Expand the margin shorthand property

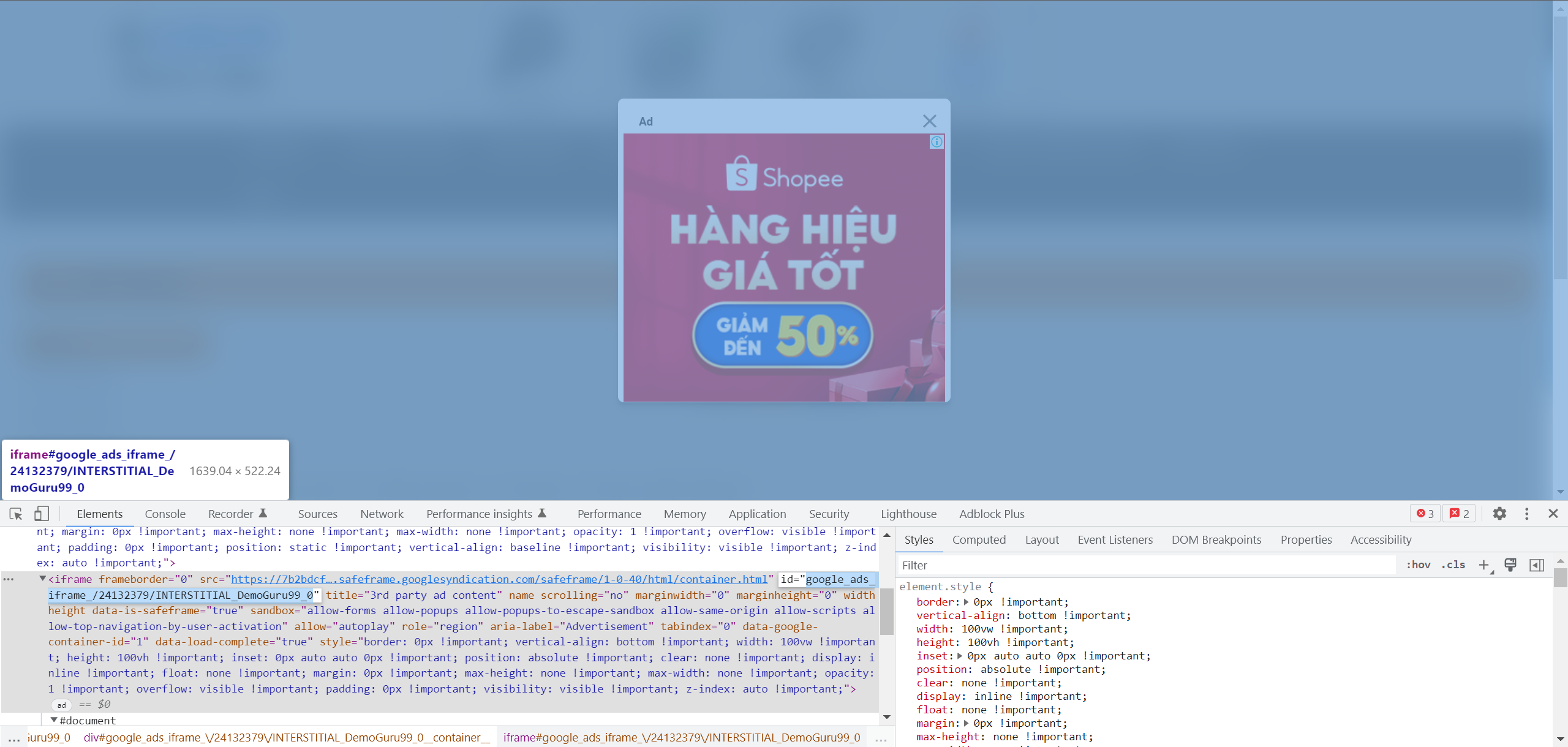(x=966, y=723)
